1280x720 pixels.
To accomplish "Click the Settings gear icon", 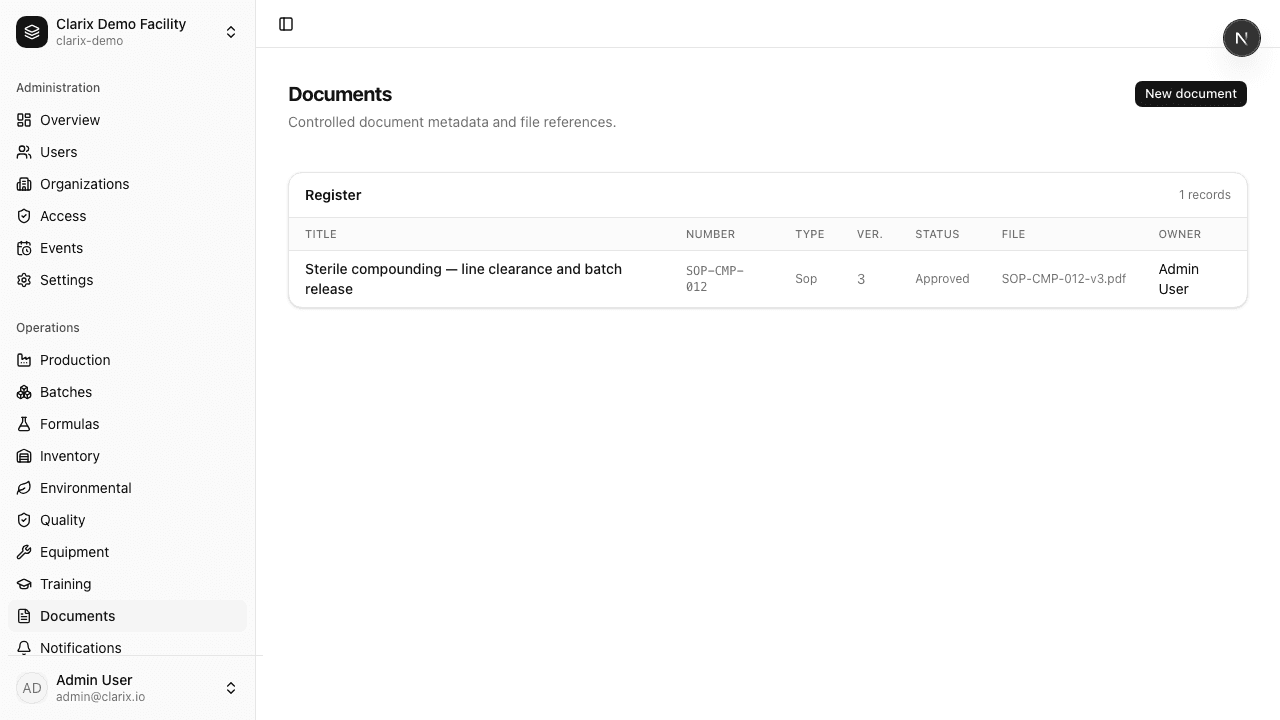I will (24, 280).
